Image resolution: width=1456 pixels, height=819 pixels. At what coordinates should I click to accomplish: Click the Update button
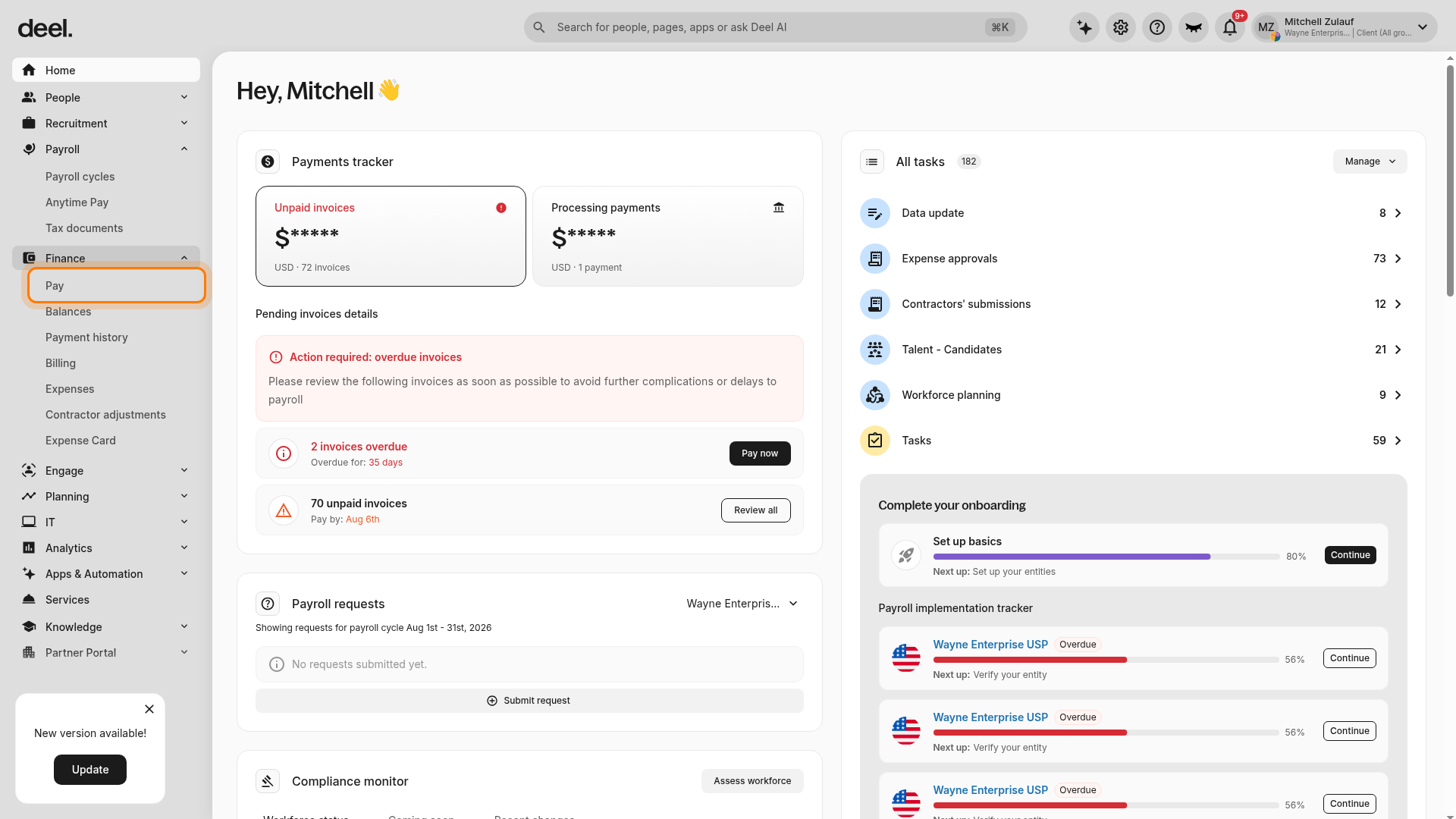tap(90, 770)
